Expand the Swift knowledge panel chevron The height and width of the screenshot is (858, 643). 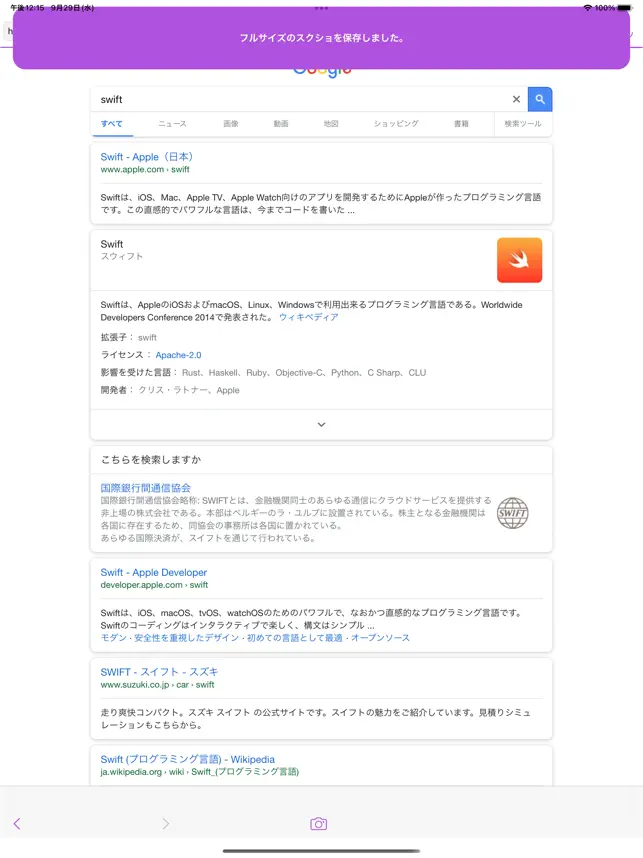pos(321,425)
